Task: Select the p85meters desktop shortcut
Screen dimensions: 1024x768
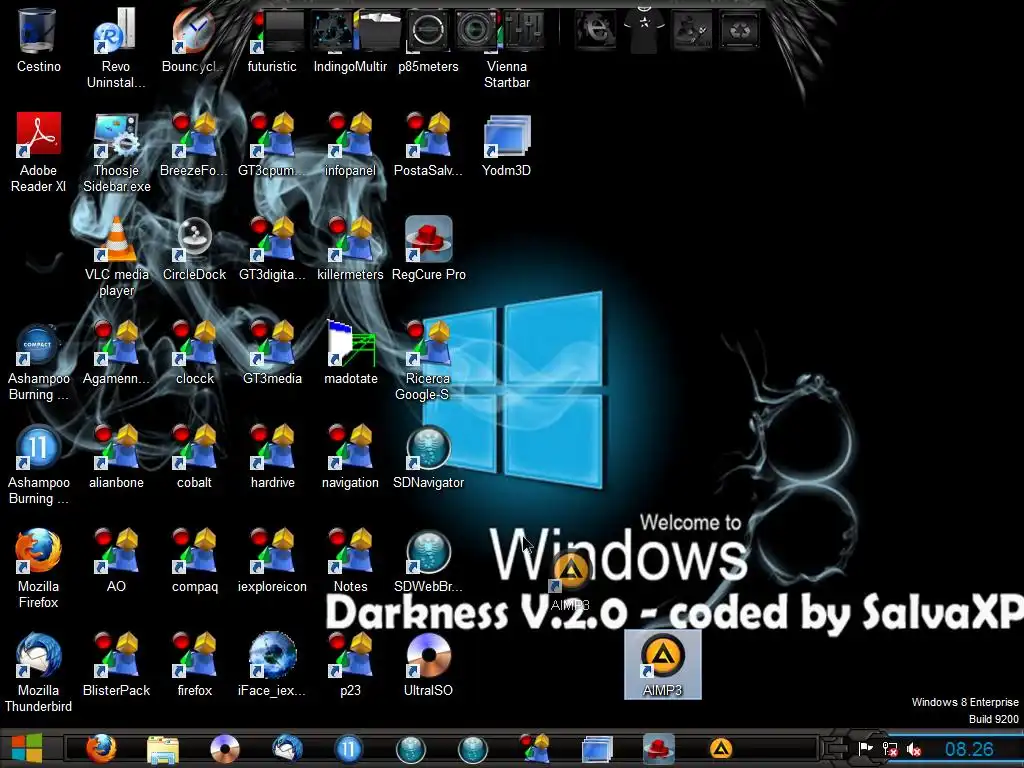Action: (428, 40)
